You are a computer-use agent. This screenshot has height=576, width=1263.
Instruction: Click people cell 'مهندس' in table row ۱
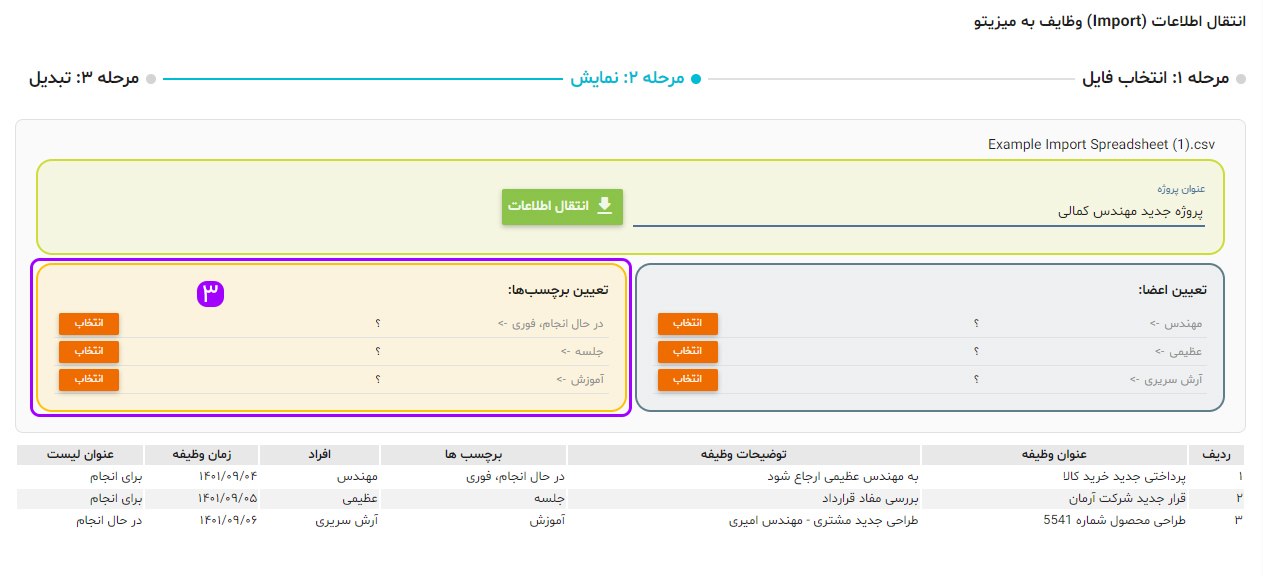(x=359, y=476)
